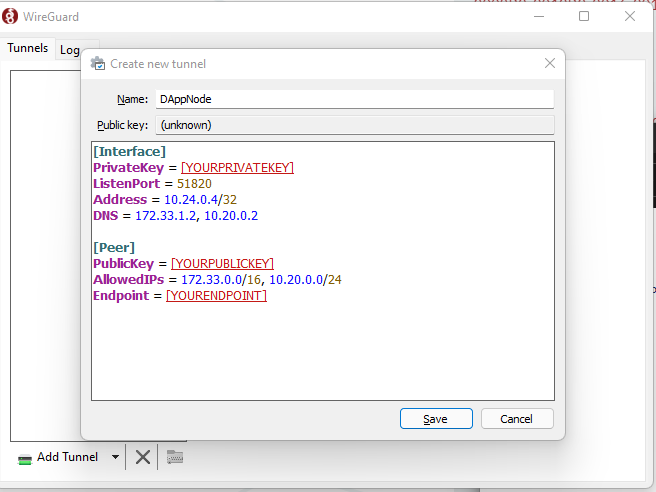Click export tunnels to zip icon

pos(175,457)
